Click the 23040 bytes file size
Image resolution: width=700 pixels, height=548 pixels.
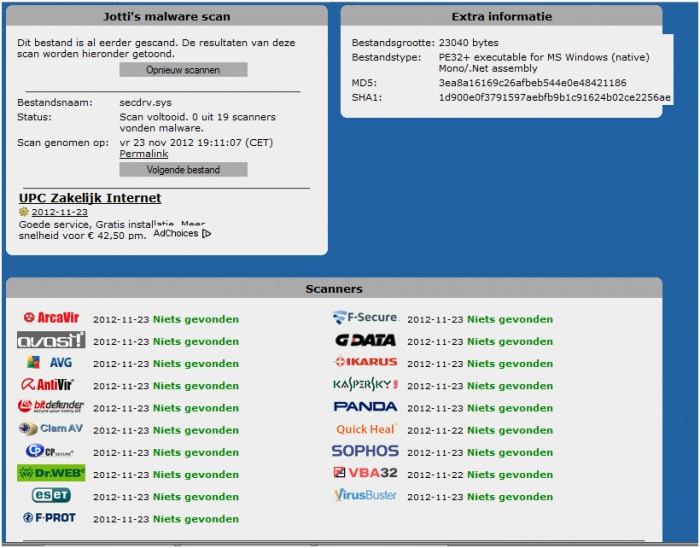[x=469, y=43]
